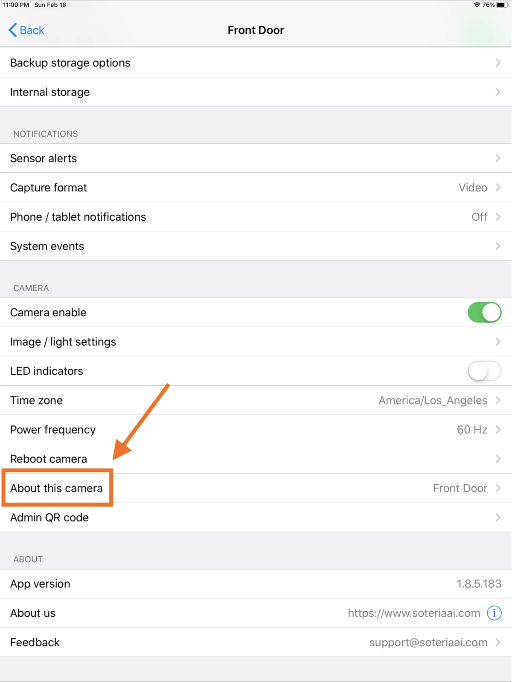
Task: Tap Reboot camera
Action: (256, 459)
